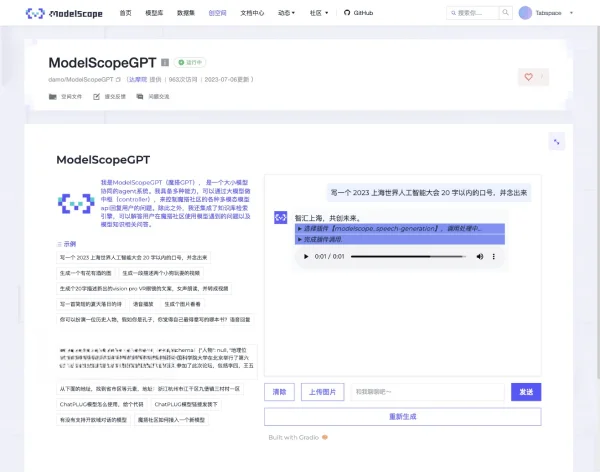The height and width of the screenshot is (472, 600).
Task: Mute the audio player volume
Action: pyautogui.click(x=478, y=257)
